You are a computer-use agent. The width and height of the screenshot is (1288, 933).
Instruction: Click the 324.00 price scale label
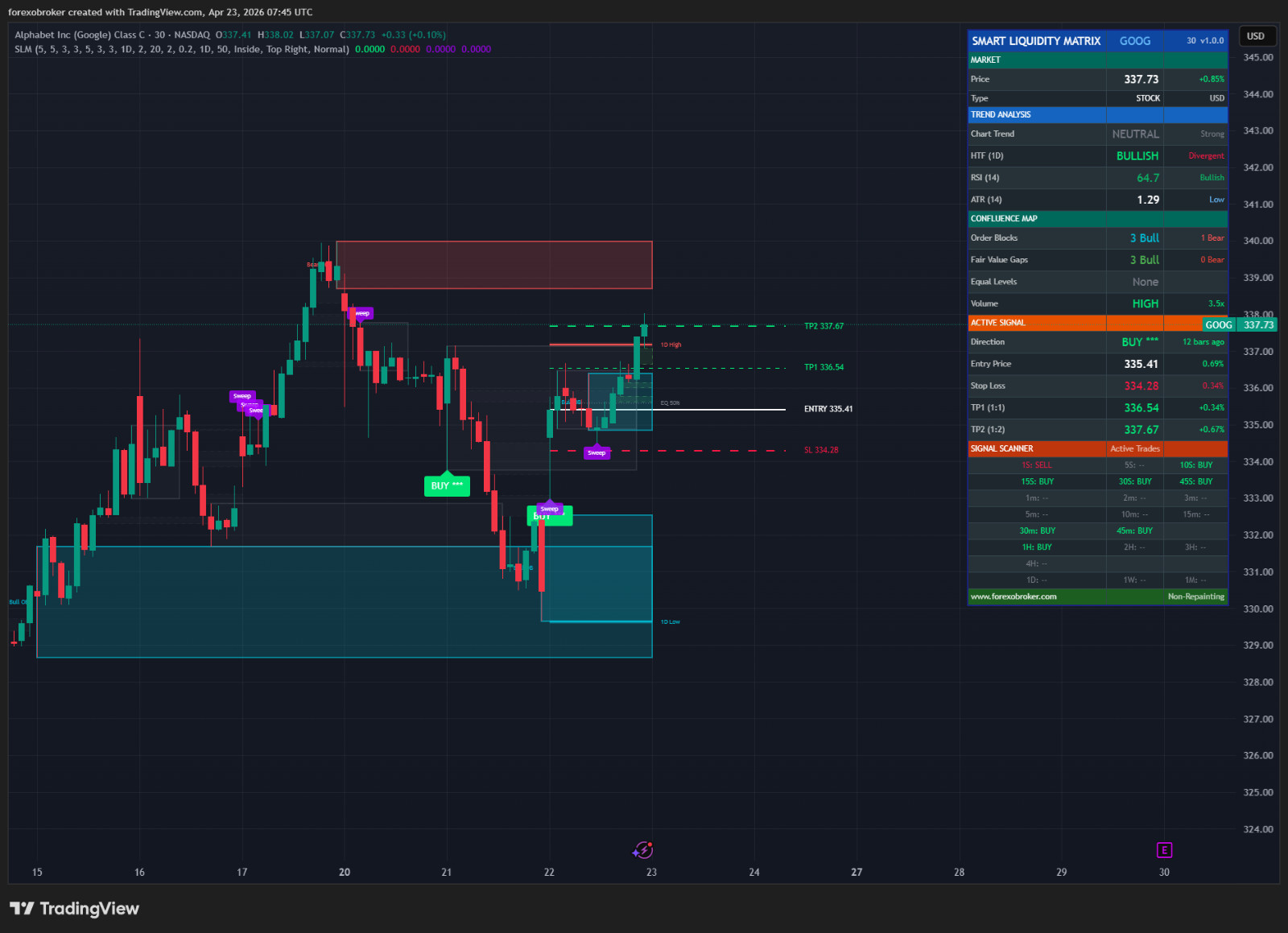[x=1258, y=829]
